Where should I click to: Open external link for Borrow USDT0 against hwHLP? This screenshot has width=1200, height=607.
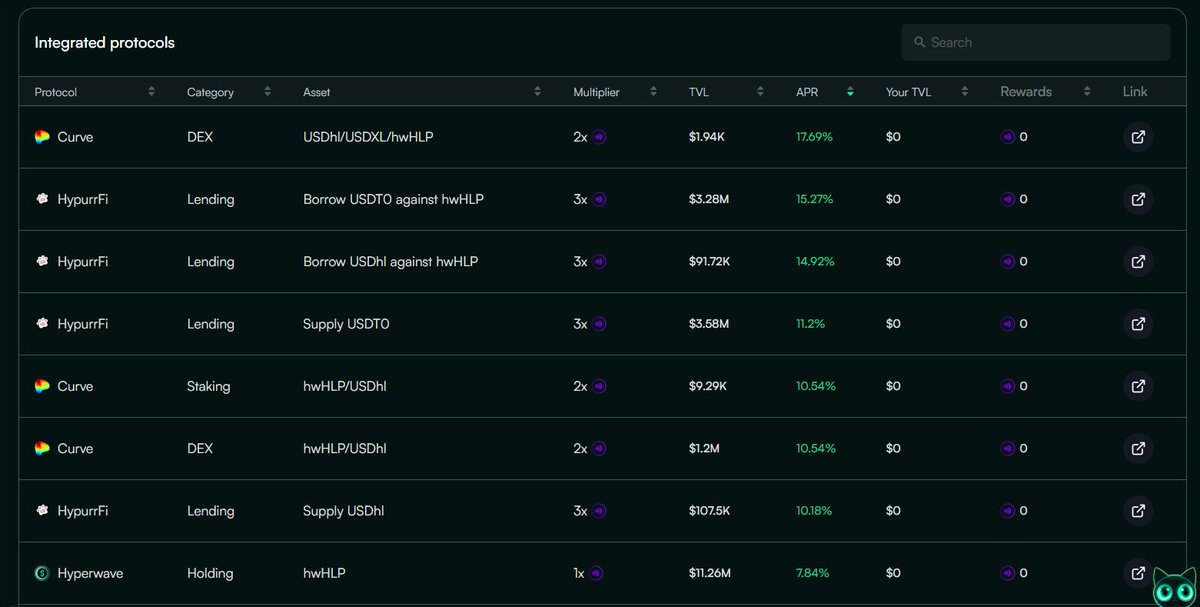(x=1138, y=199)
